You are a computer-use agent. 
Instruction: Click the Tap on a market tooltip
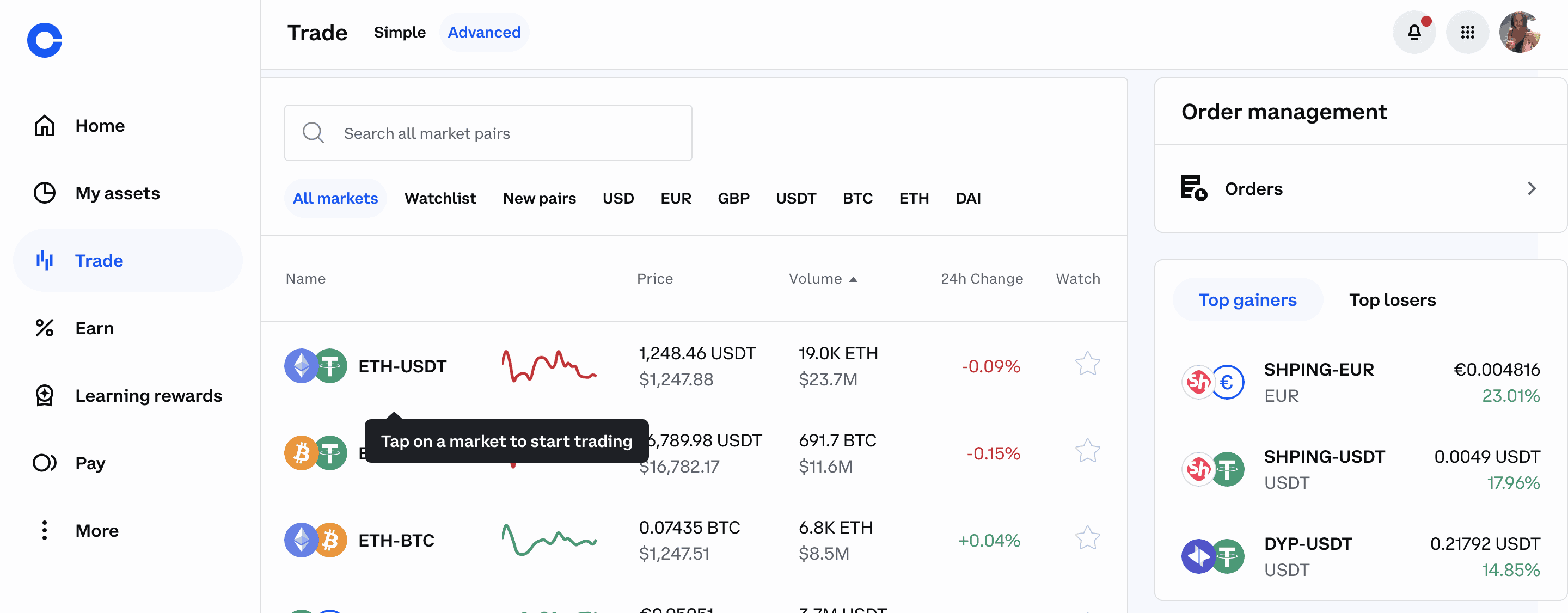(x=506, y=442)
